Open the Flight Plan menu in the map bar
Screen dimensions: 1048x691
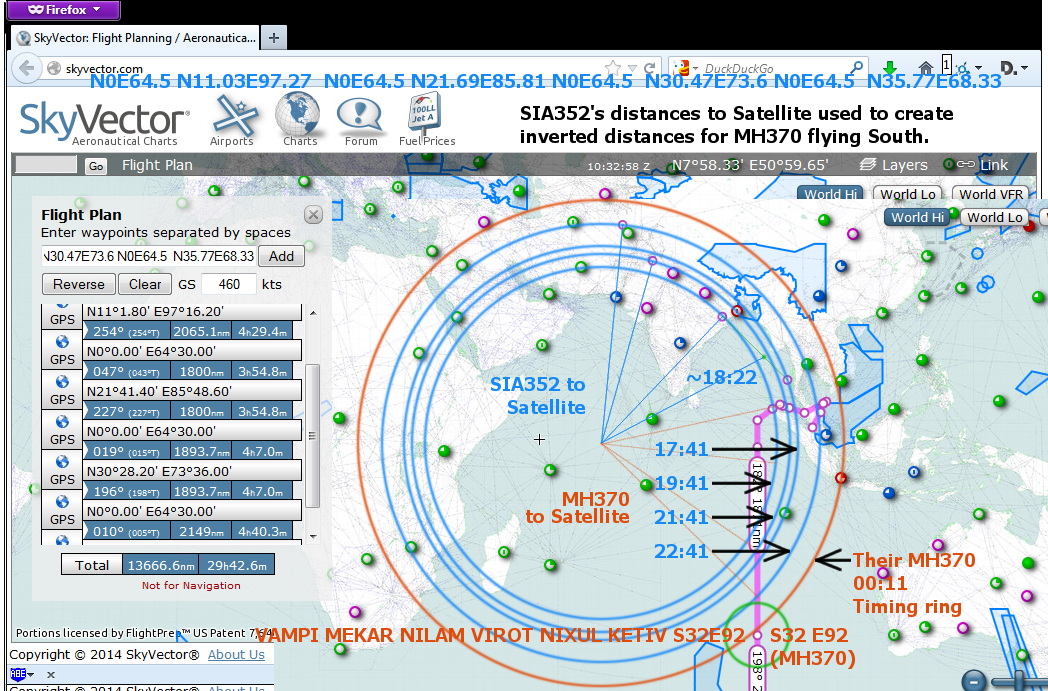pos(157,165)
